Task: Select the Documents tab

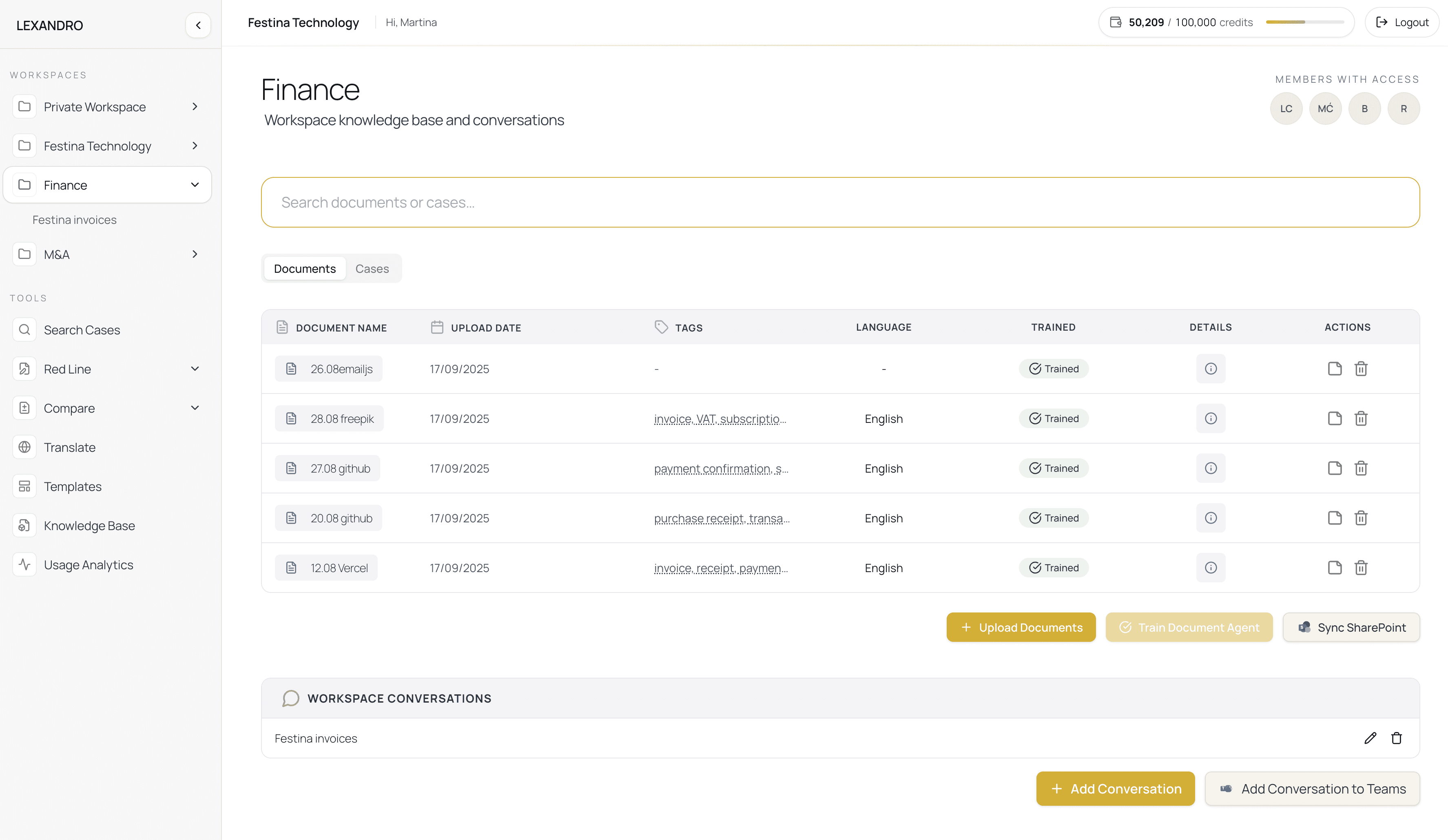Action: 305,269
